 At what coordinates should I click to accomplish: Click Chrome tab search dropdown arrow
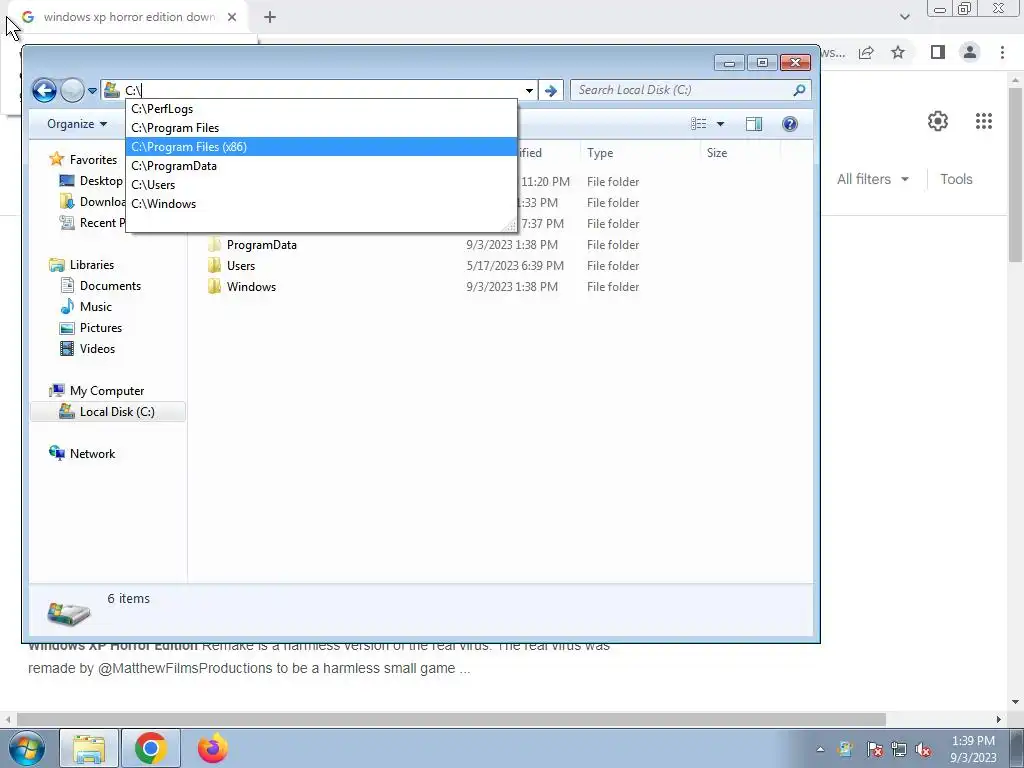pyautogui.click(x=904, y=17)
